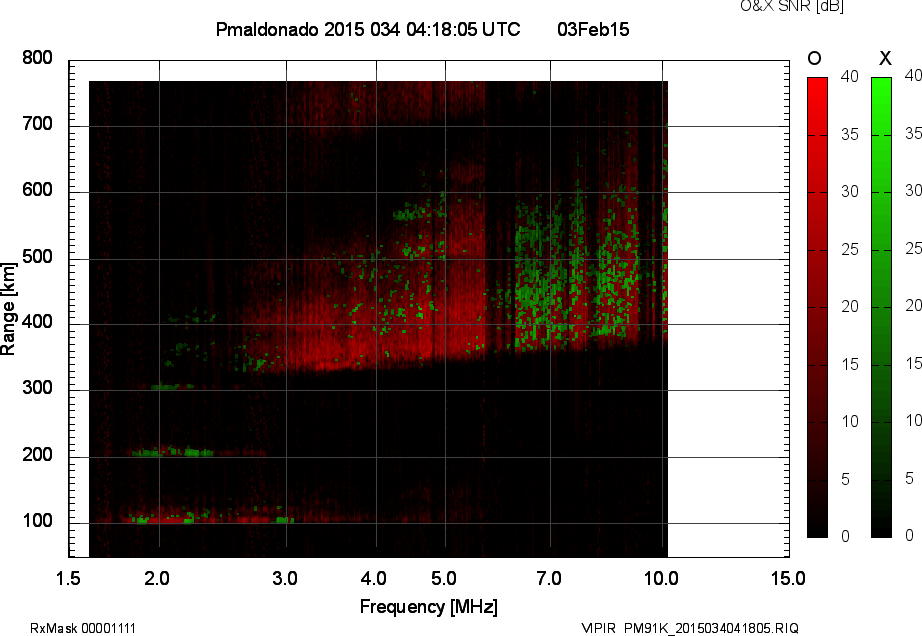Image resolution: width=922 pixels, height=636 pixels.
Task: Click the 2.0 tick on the frequency axis
Action: (157, 578)
